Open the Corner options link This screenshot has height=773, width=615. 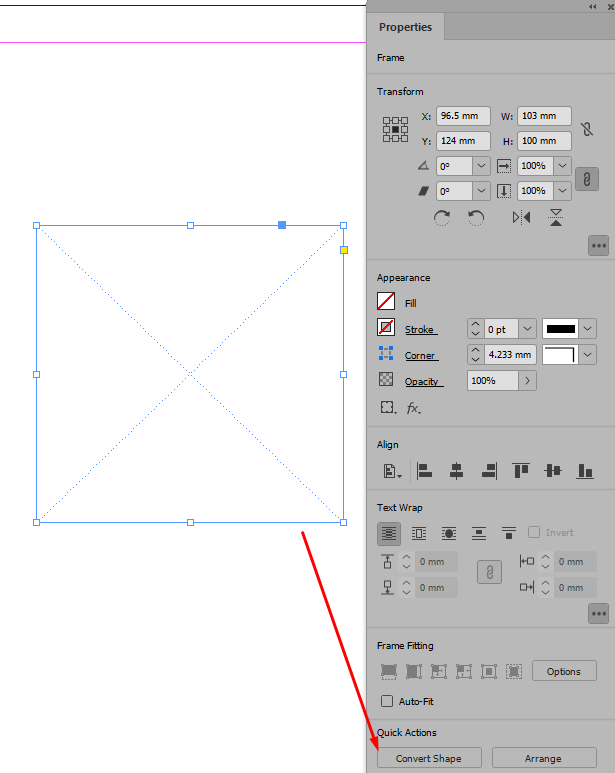tap(420, 356)
